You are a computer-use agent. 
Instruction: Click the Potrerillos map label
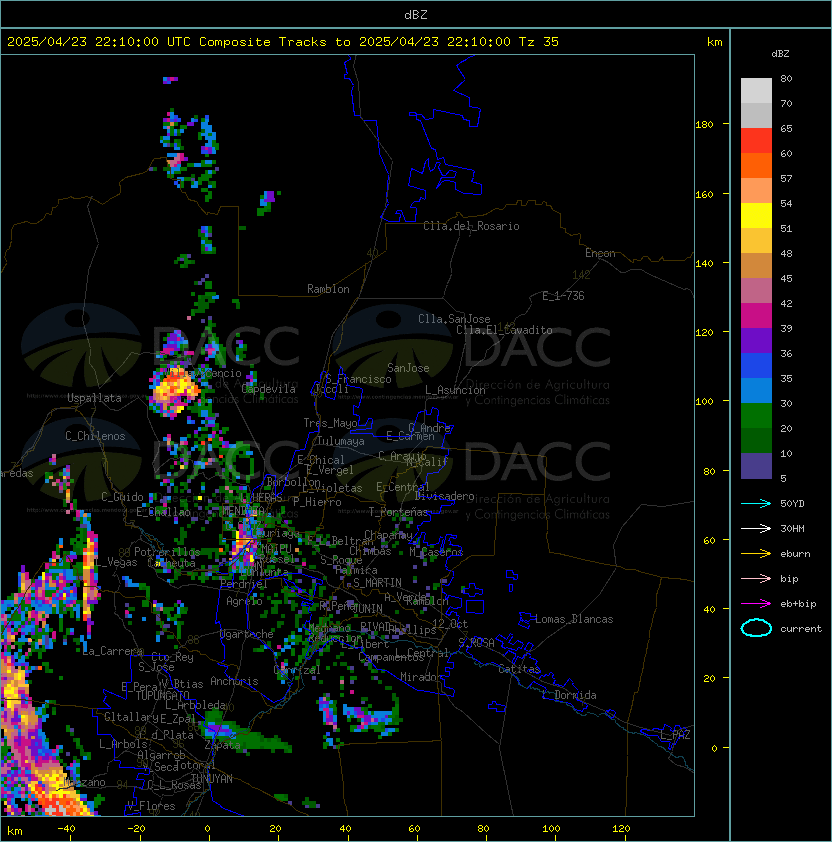pos(167,552)
